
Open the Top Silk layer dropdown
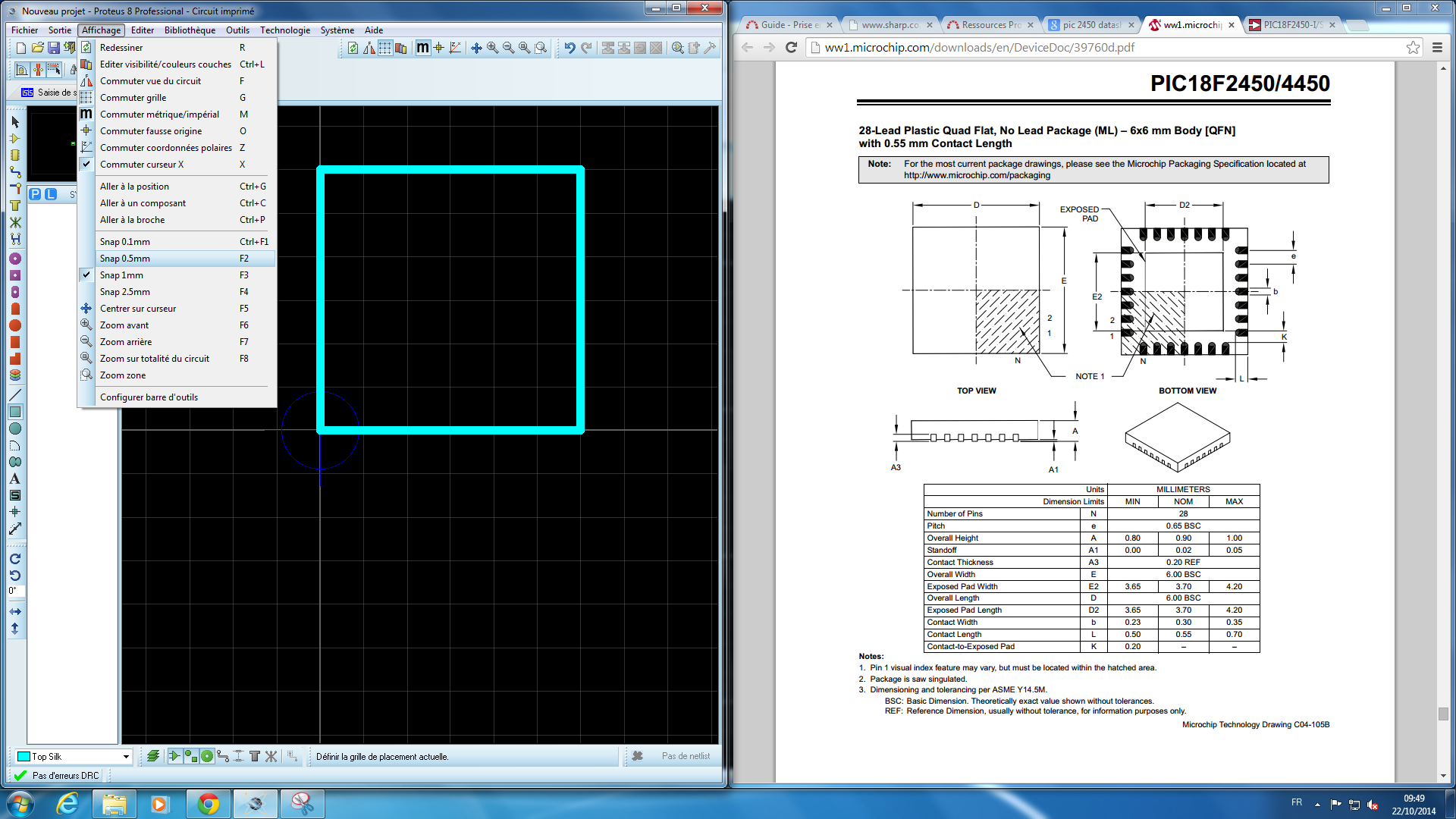coord(126,757)
